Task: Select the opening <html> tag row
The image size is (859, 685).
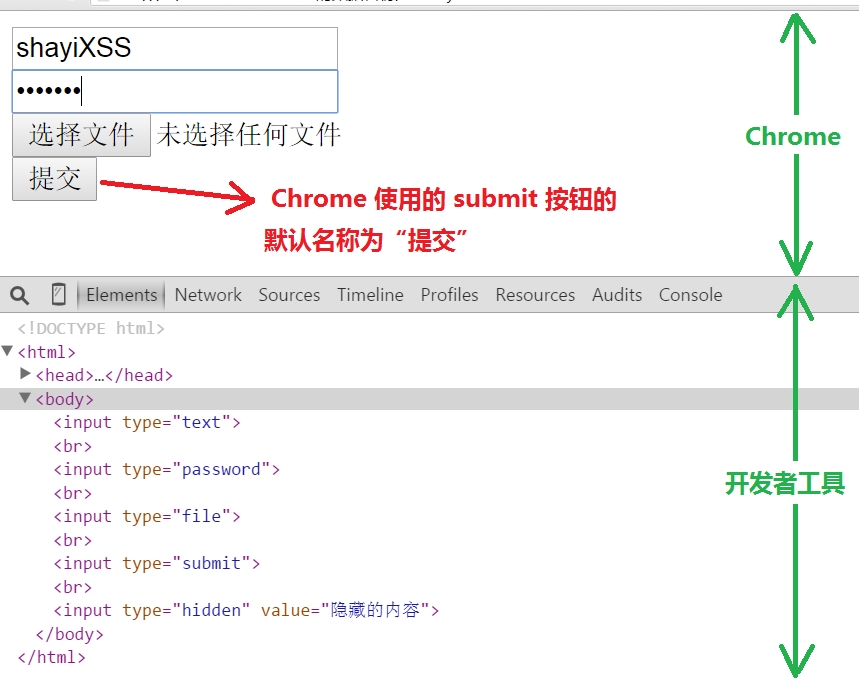Action: click(47, 352)
